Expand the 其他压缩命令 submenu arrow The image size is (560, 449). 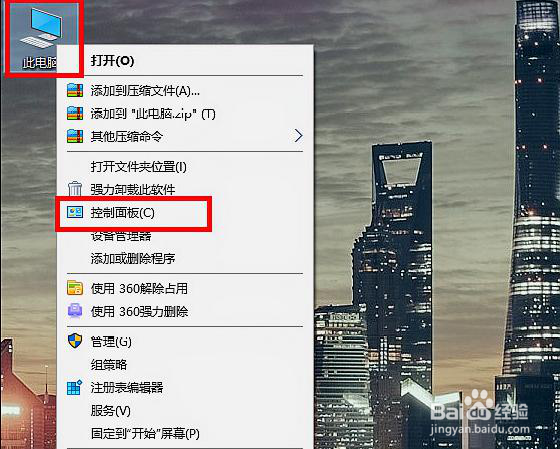point(299,136)
